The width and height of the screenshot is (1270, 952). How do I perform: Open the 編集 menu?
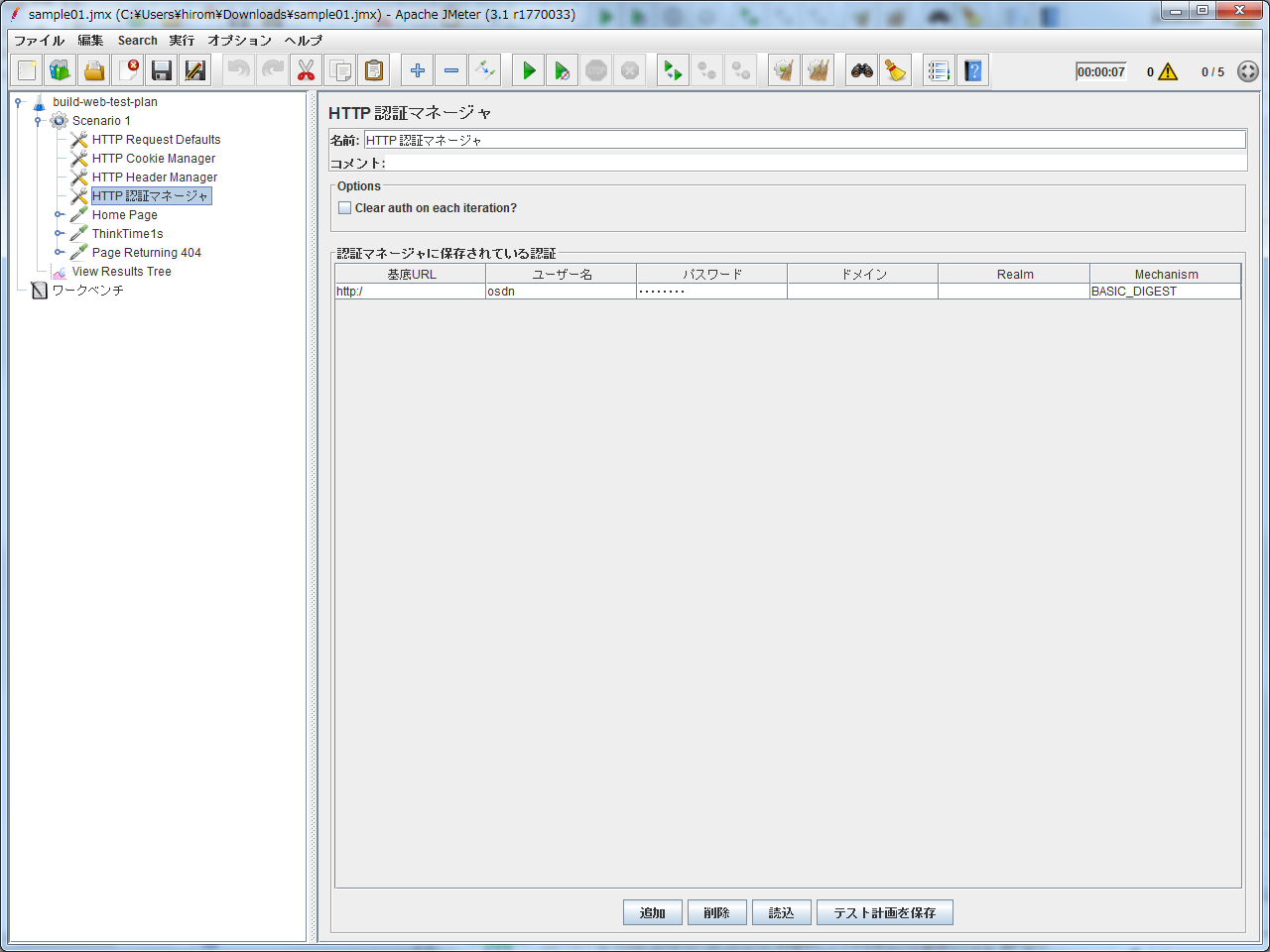(91, 41)
